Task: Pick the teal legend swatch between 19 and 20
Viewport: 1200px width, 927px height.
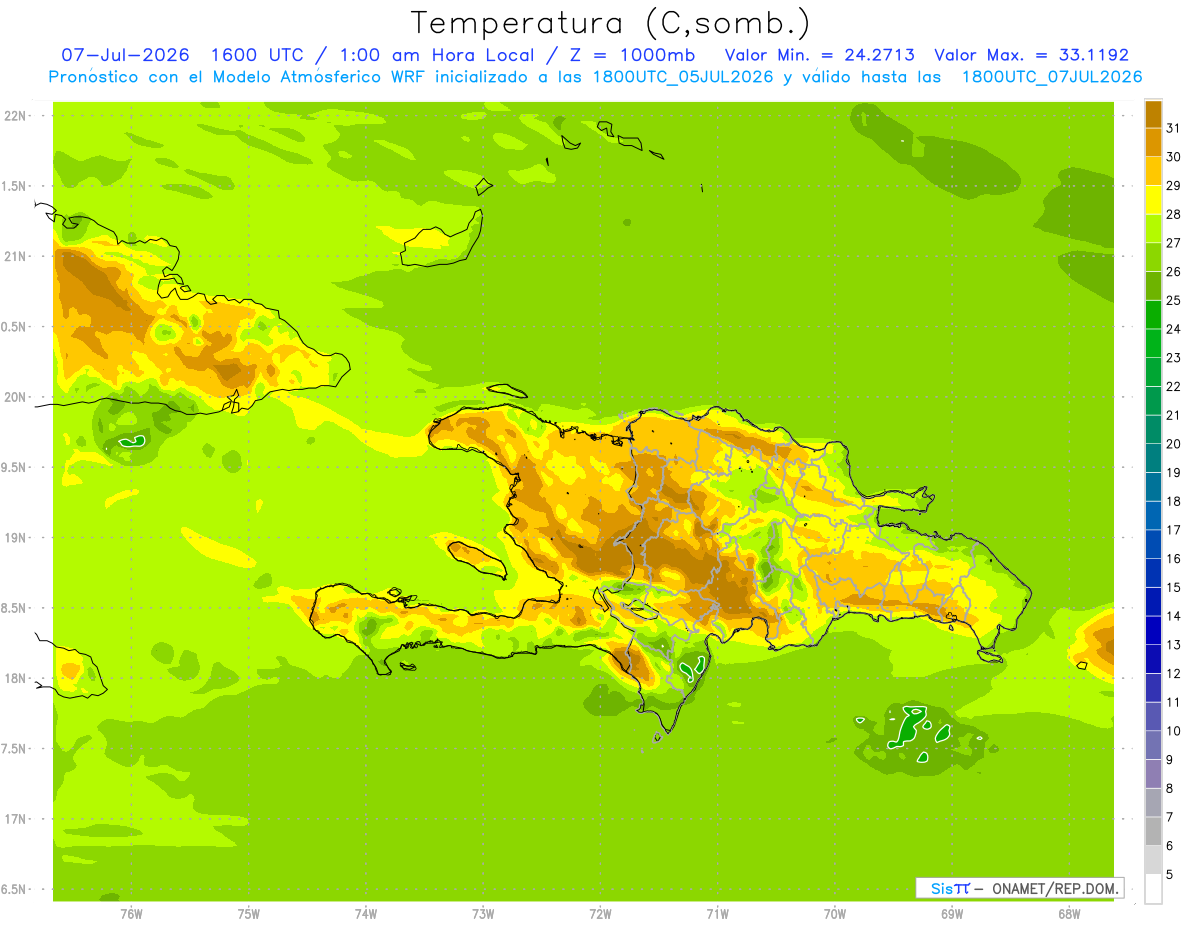Action: [1154, 458]
